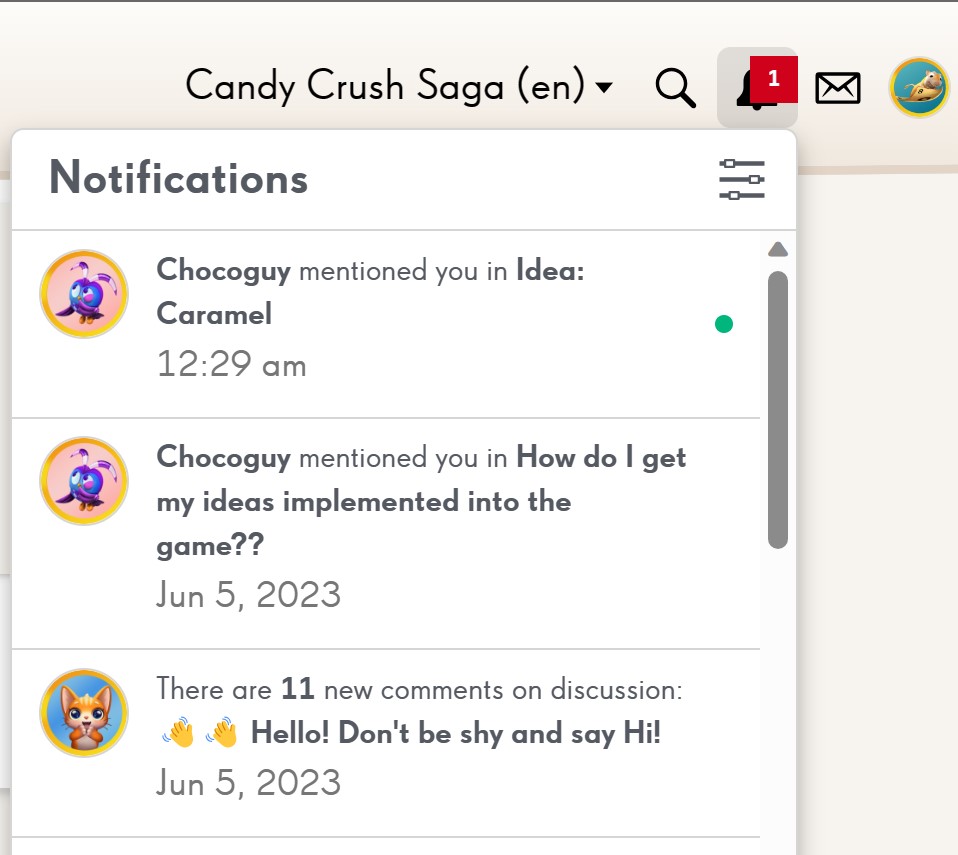
Task: Open the Idea: Caramel mention notification
Action: (x=386, y=325)
